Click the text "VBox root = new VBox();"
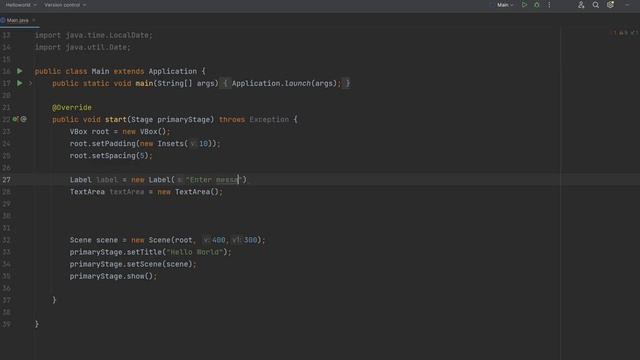This screenshot has width=640, height=360. tap(120, 131)
